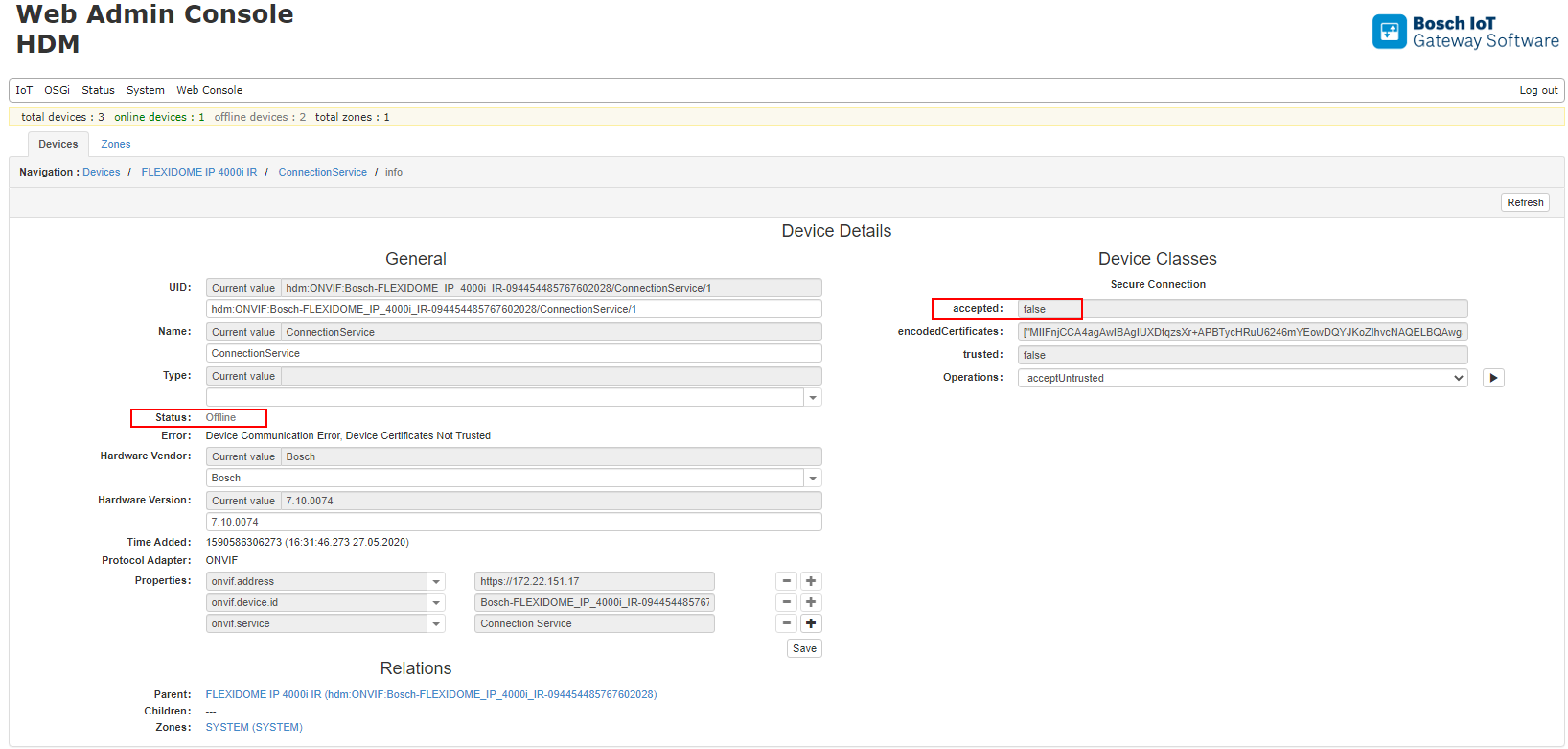Open the OSGi menu
This screenshot has height=749, width=1568.
click(57, 90)
